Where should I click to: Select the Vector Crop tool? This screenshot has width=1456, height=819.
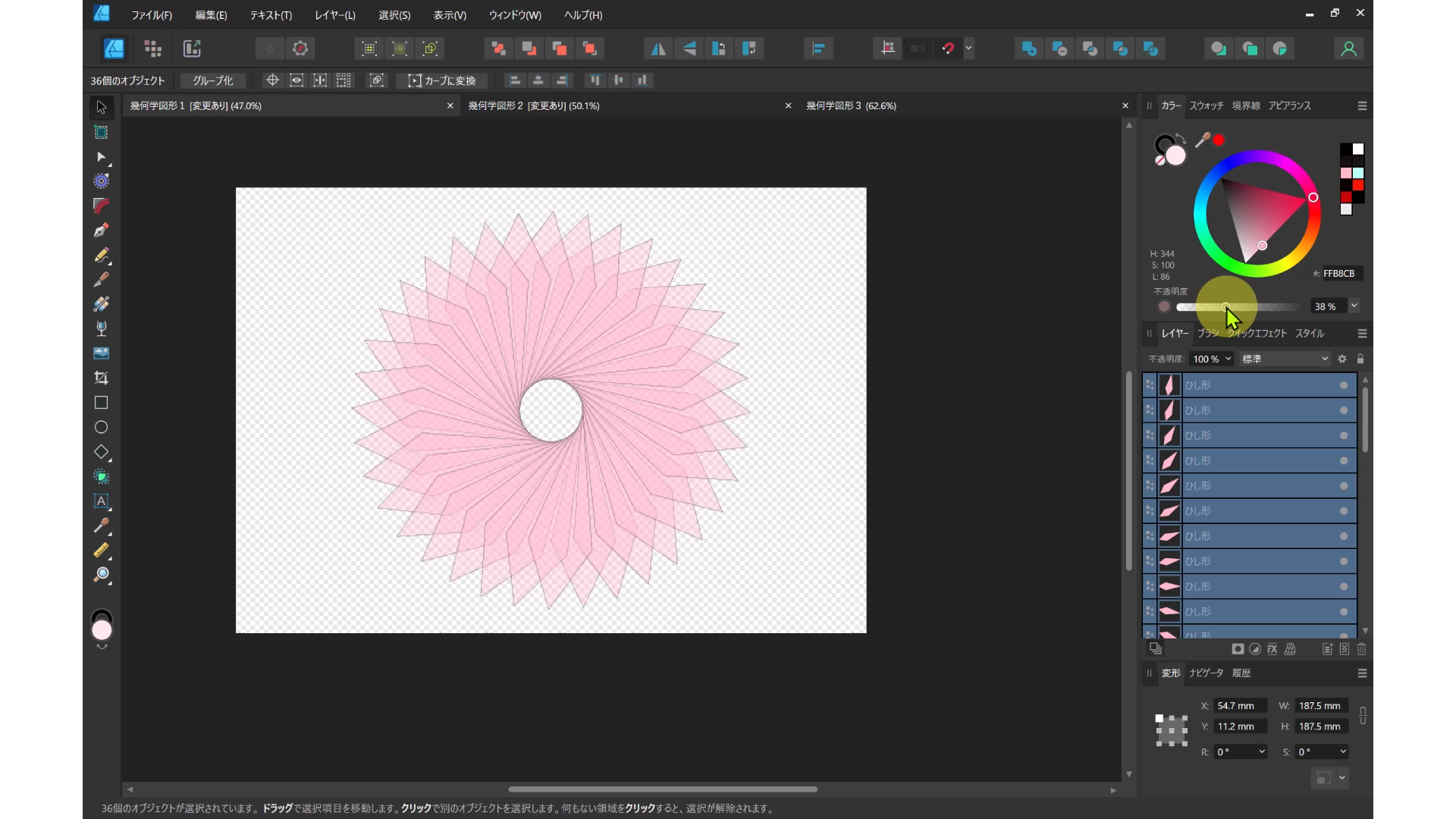pos(101,378)
